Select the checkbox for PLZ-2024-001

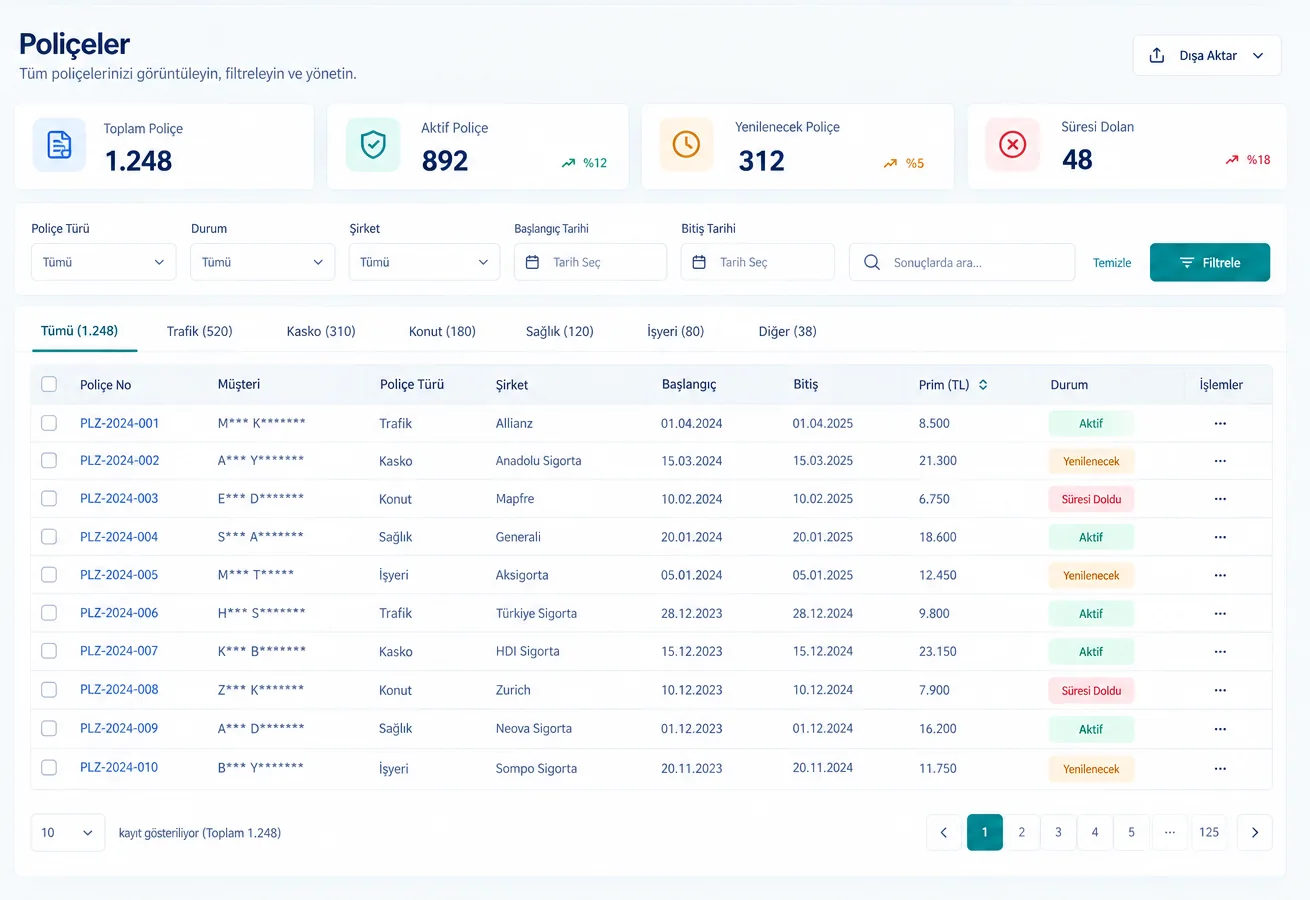click(49, 423)
